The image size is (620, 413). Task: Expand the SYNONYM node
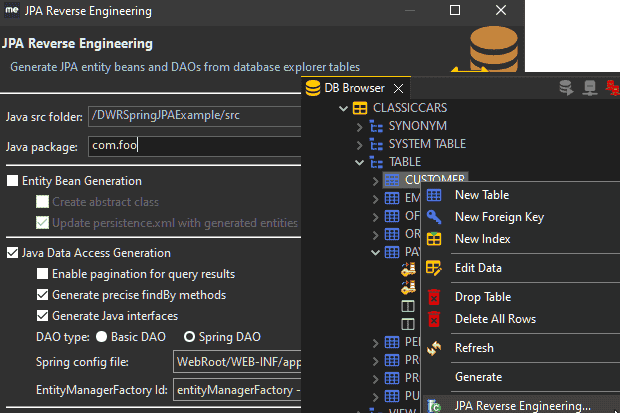359,127
